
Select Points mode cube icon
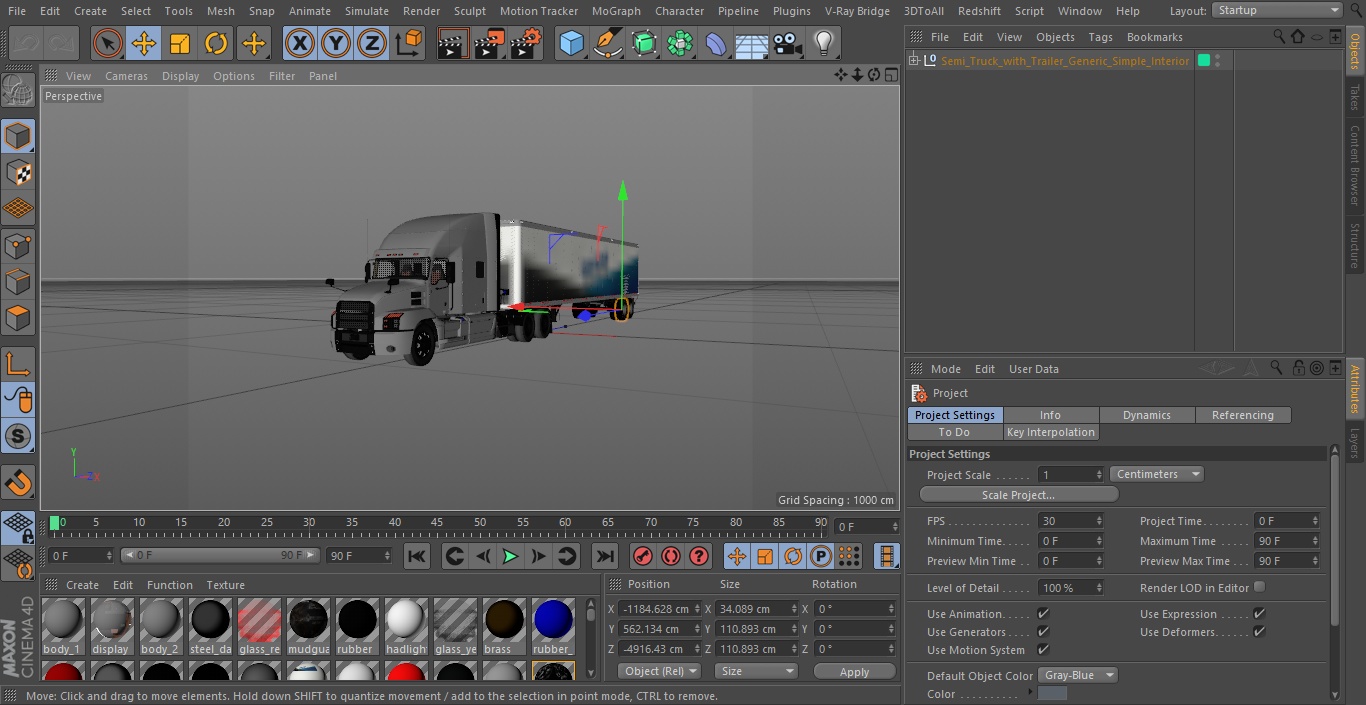[18, 245]
